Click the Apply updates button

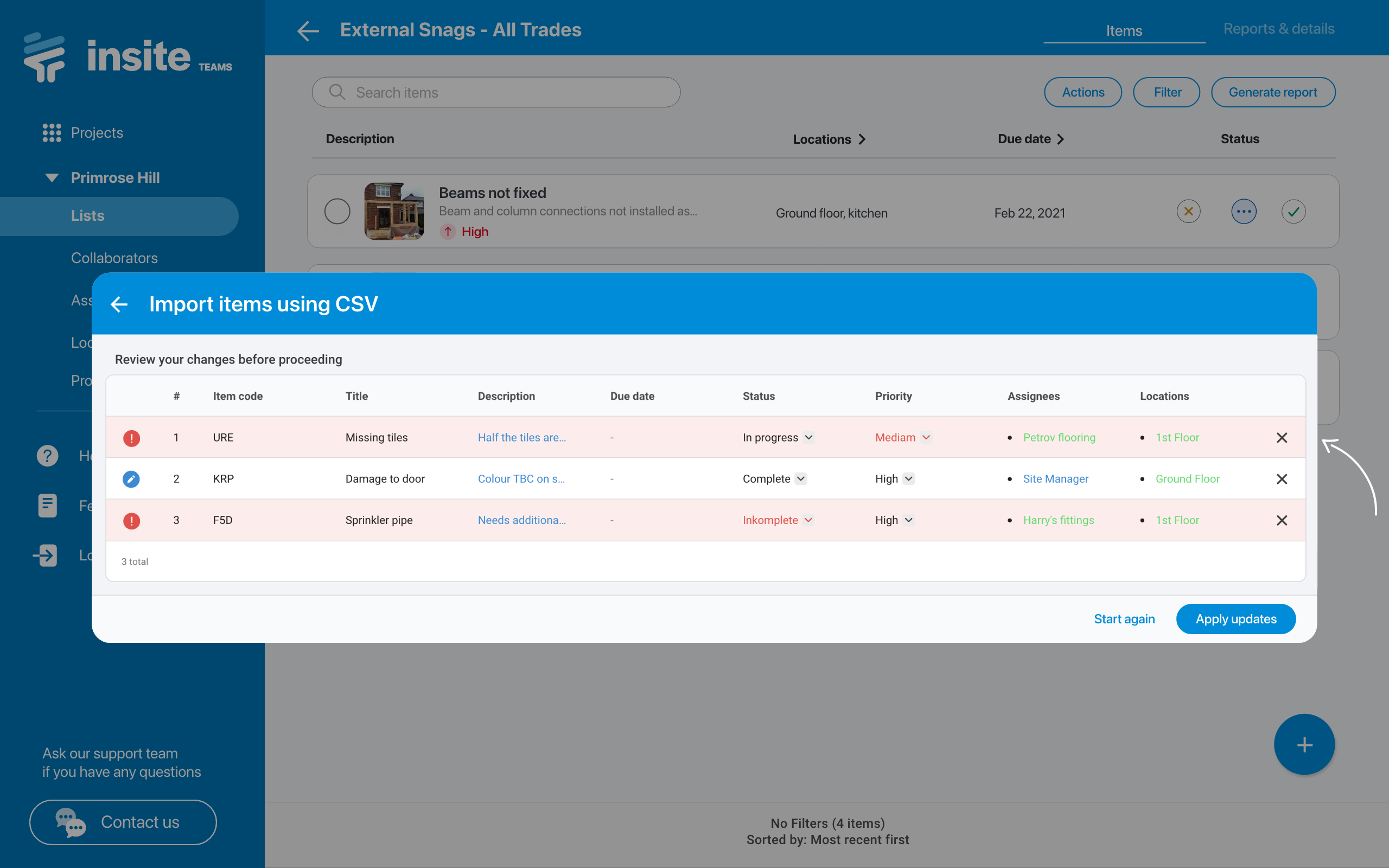tap(1236, 619)
